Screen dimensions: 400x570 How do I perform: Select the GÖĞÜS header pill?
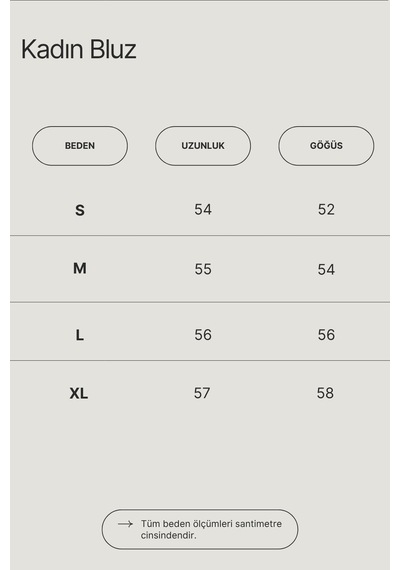326,146
